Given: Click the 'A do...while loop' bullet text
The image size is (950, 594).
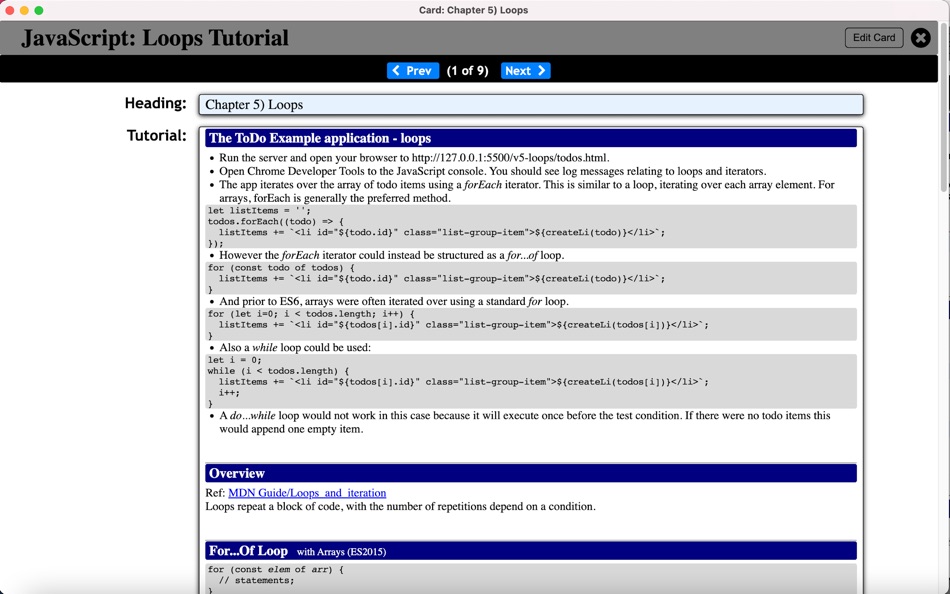Looking at the screenshot, I should (525, 422).
